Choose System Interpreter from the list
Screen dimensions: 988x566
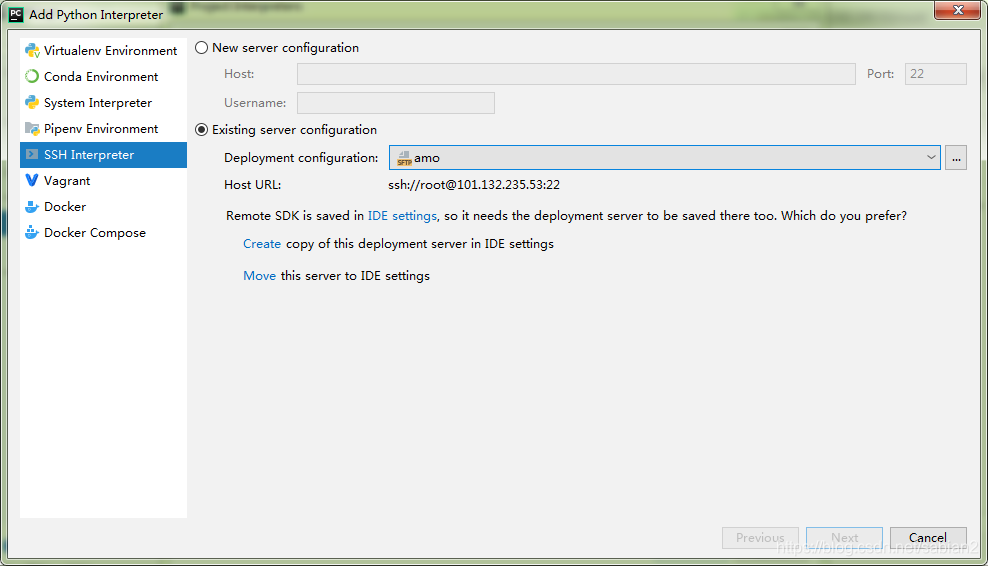(103, 102)
